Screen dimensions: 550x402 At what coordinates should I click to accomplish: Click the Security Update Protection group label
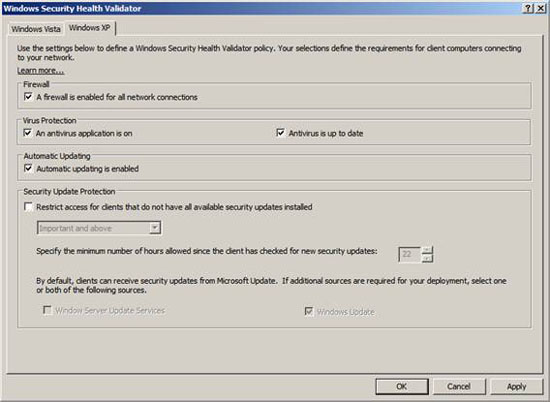69,192
